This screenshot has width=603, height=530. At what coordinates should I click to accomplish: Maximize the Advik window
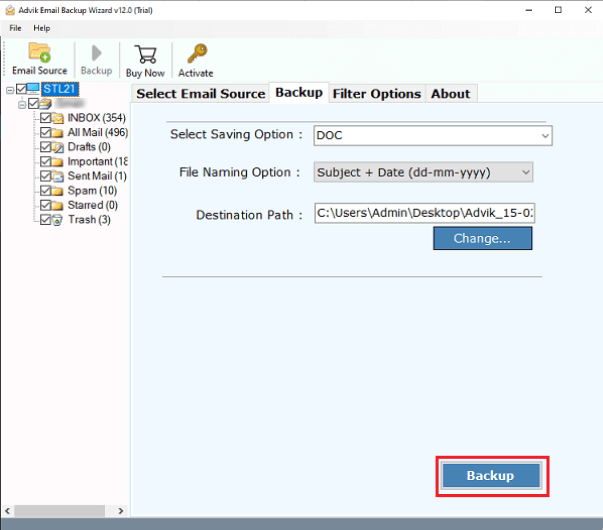tap(558, 10)
